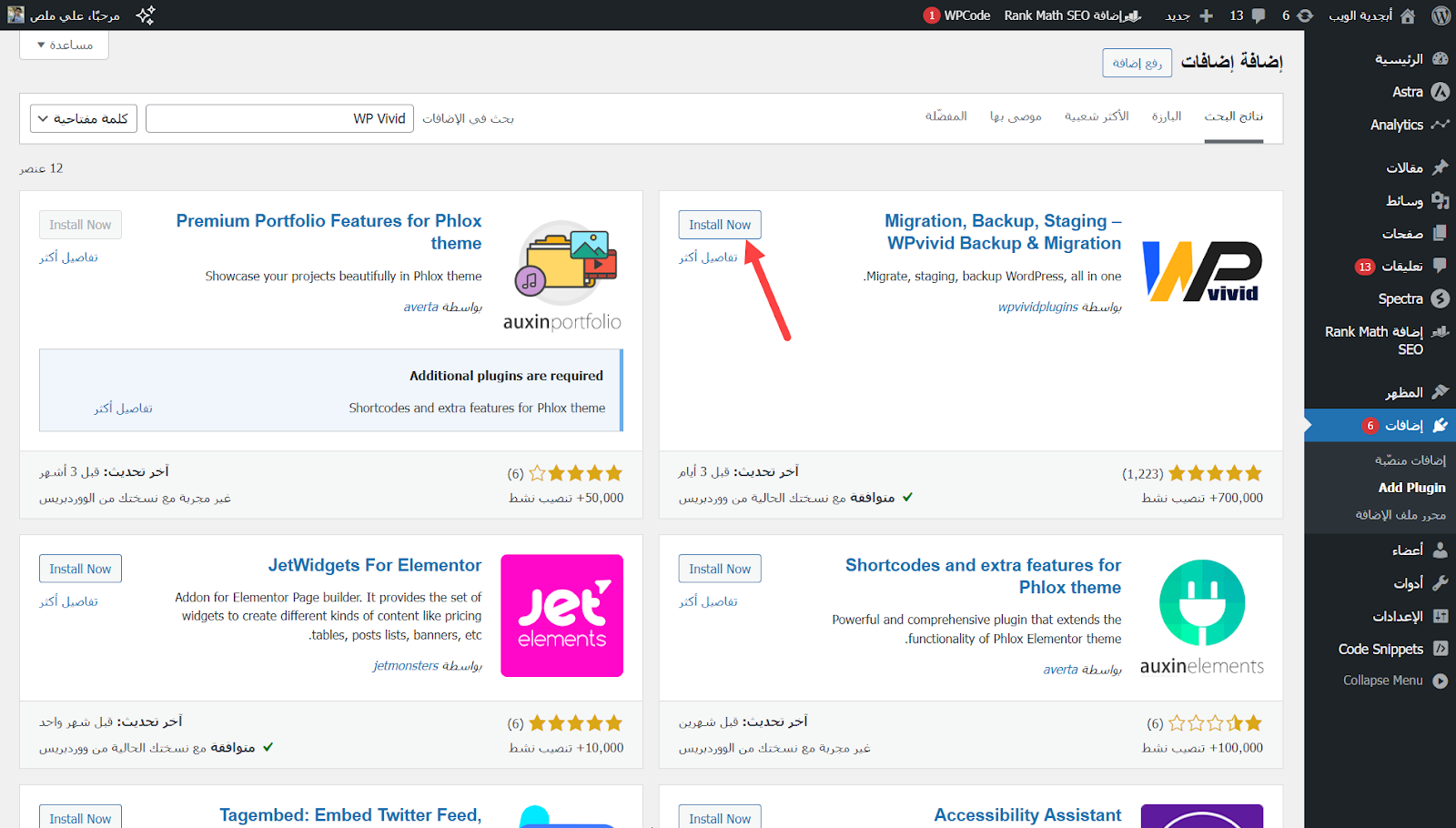The width and height of the screenshot is (1456, 828).
Task: Click the Analytics chart icon in sidebar
Action: [x=1440, y=125]
